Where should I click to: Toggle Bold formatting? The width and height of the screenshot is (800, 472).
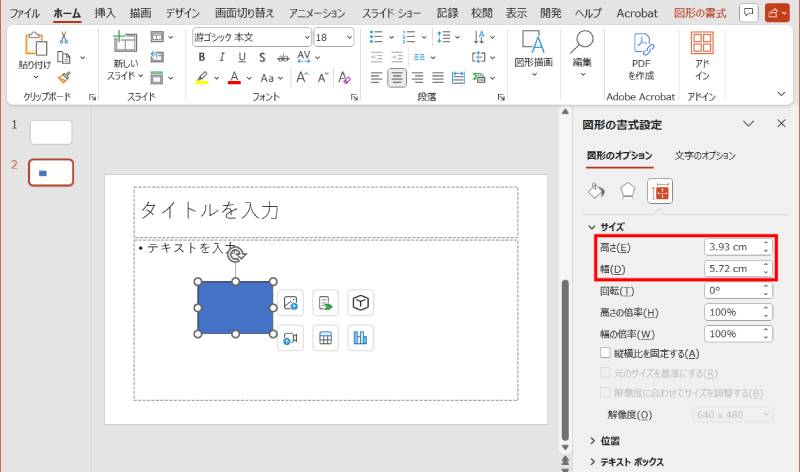tap(202, 57)
